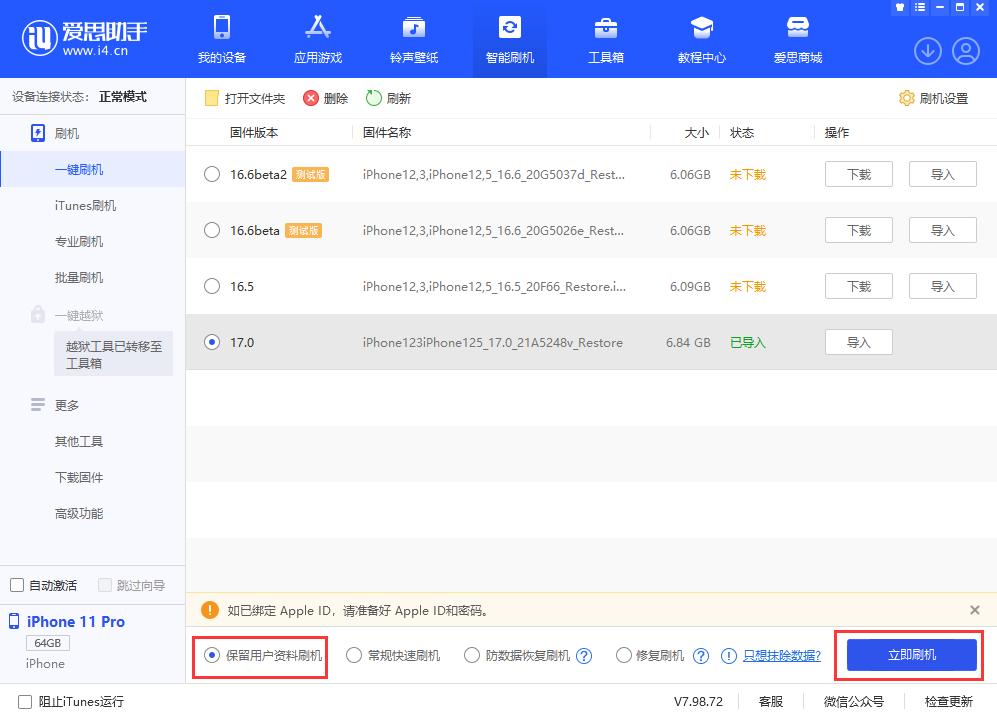997x719 pixels.
Task: Open the 教程中心 nav icon
Action: click(x=701, y=30)
